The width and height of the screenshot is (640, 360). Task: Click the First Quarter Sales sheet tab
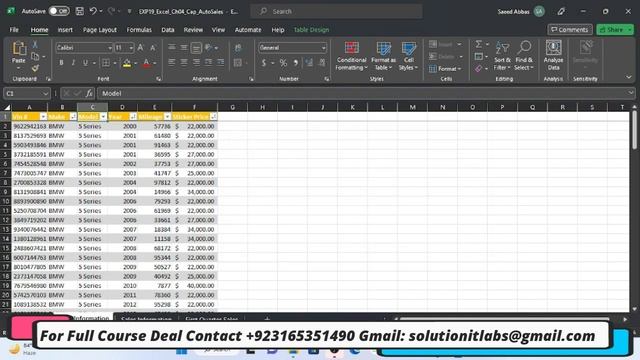pyautogui.click(x=211, y=319)
